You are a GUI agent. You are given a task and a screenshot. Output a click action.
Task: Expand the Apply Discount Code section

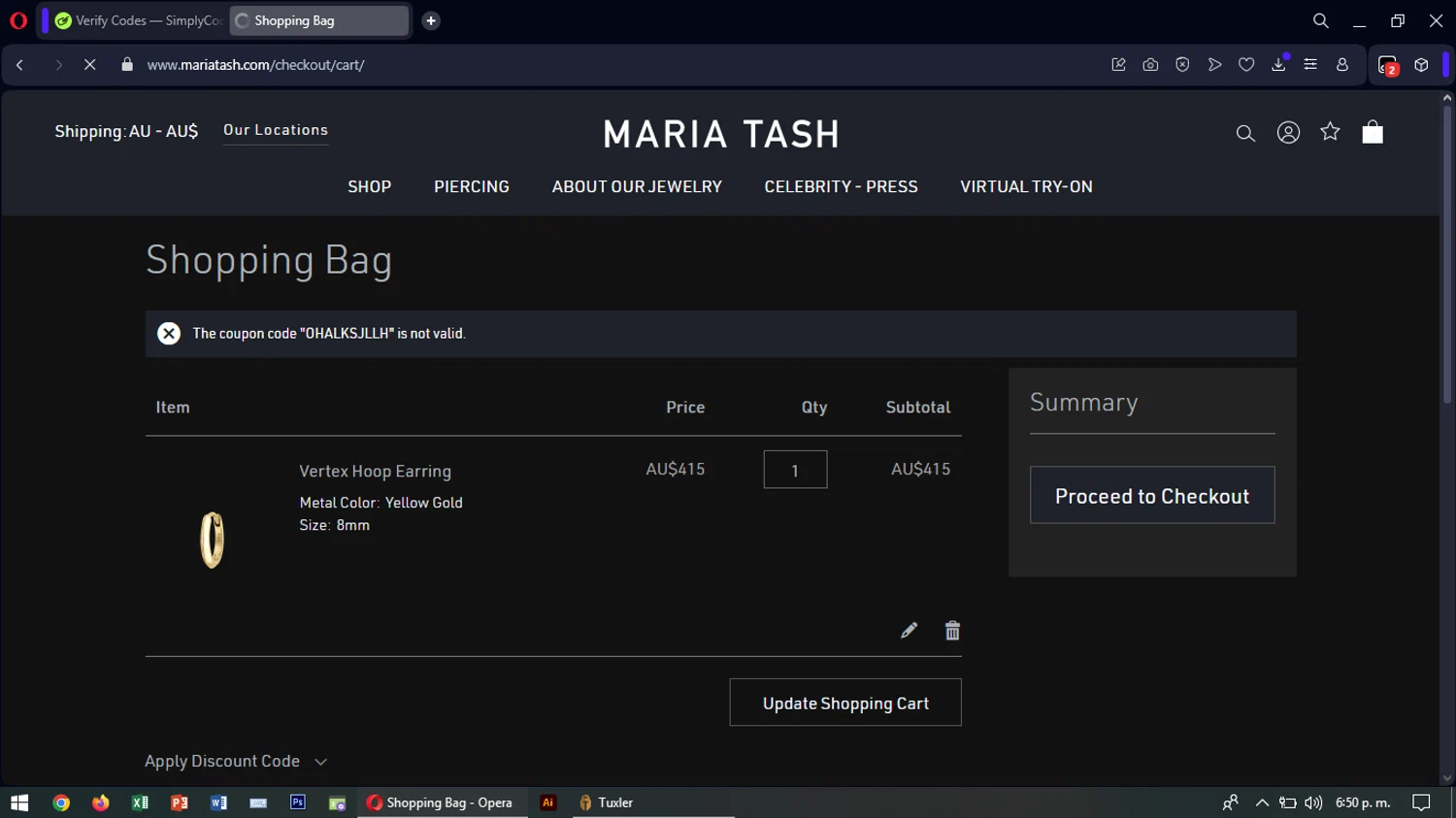[x=236, y=762]
